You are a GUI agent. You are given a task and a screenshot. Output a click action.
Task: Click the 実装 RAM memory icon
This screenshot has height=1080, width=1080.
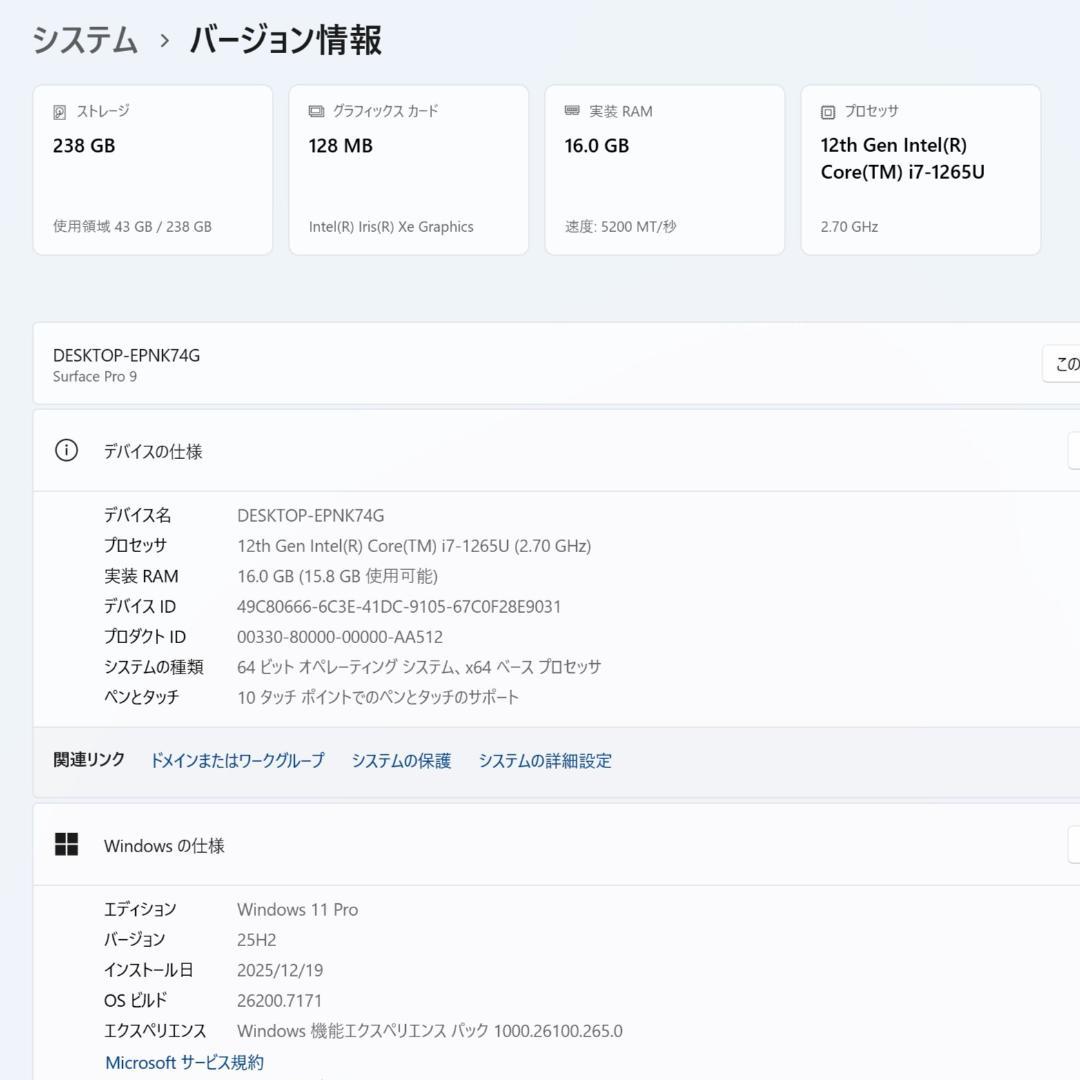[570, 111]
